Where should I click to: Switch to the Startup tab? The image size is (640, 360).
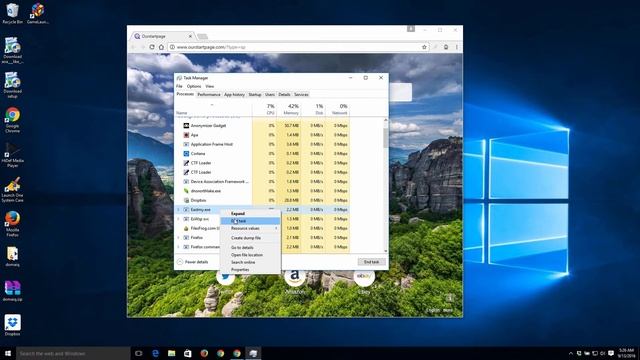(x=255, y=94)
